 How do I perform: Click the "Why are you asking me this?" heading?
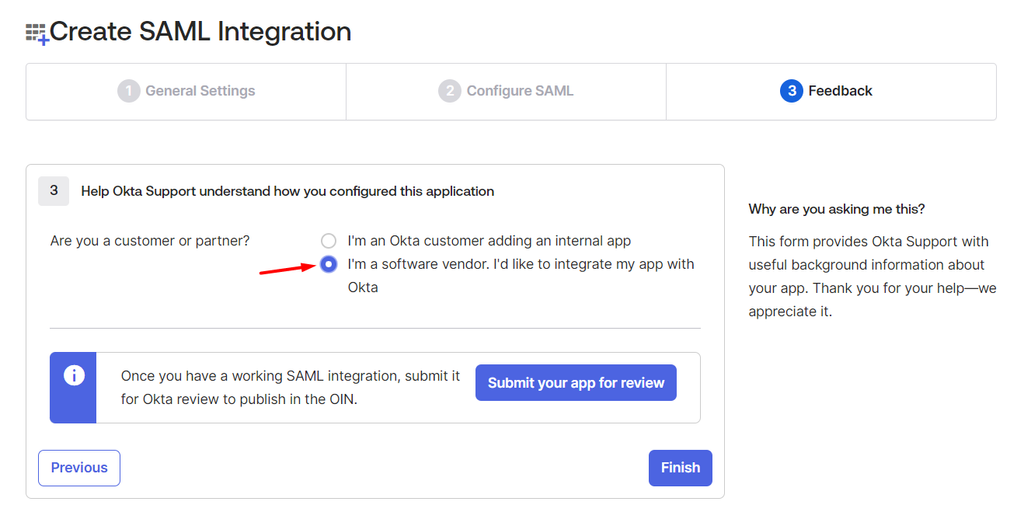pos(837,210)
